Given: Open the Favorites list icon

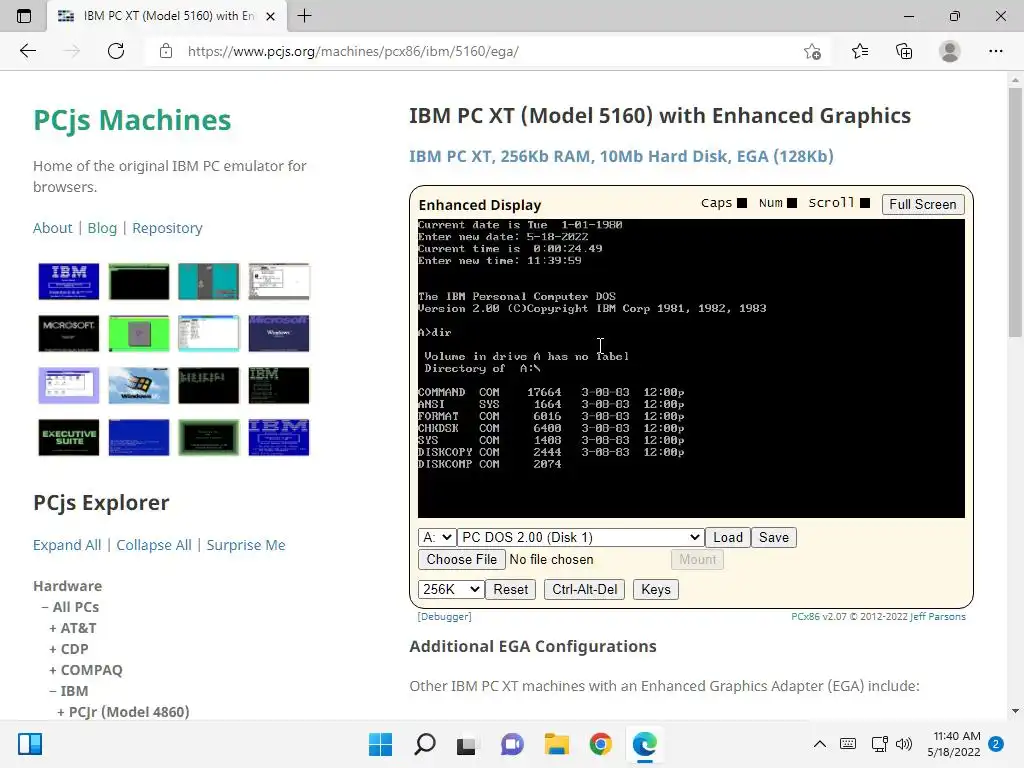Looking at the screenshot, I should (860, 51).
